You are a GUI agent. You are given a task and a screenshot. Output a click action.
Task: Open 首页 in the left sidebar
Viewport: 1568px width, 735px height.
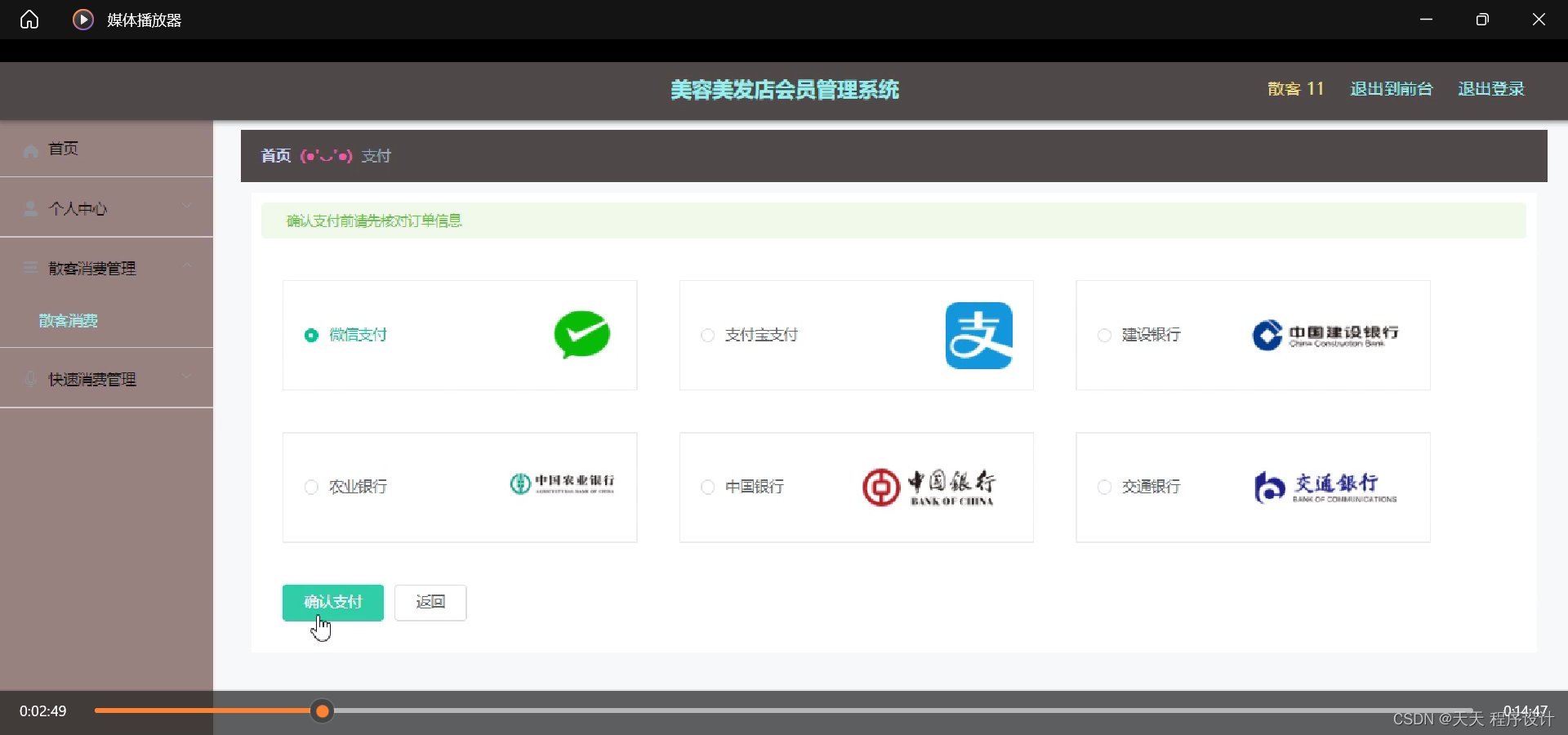point(106,149)
